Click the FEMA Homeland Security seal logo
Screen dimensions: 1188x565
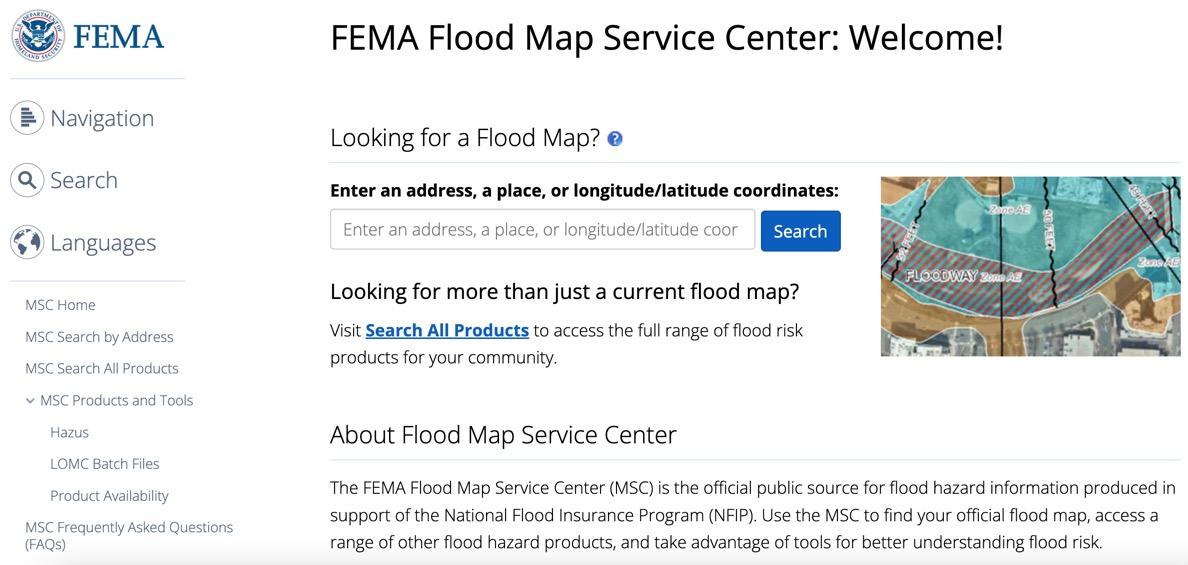click(38, 37)
